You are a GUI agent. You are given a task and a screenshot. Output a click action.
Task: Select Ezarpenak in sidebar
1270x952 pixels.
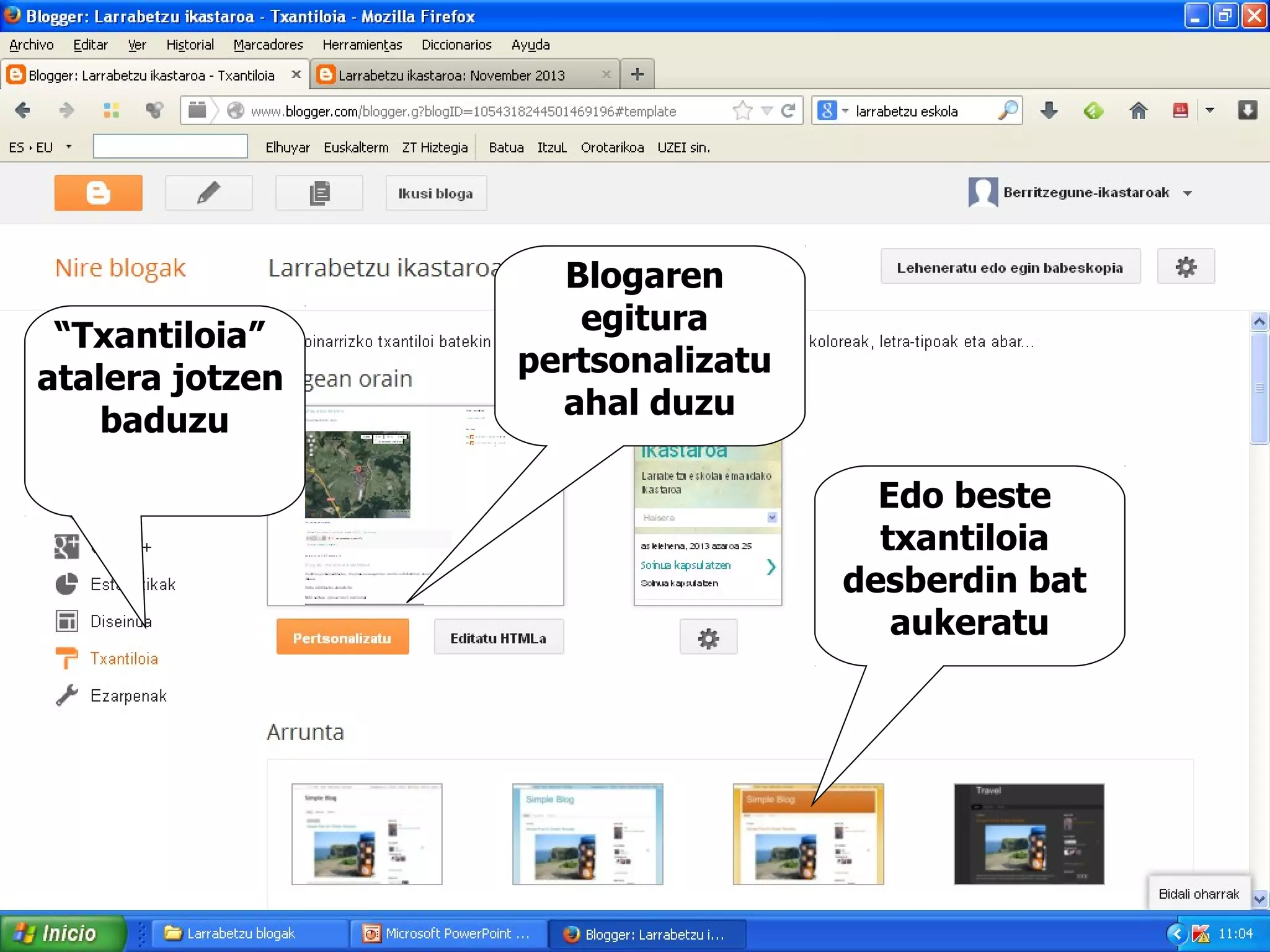click(128, 695)
